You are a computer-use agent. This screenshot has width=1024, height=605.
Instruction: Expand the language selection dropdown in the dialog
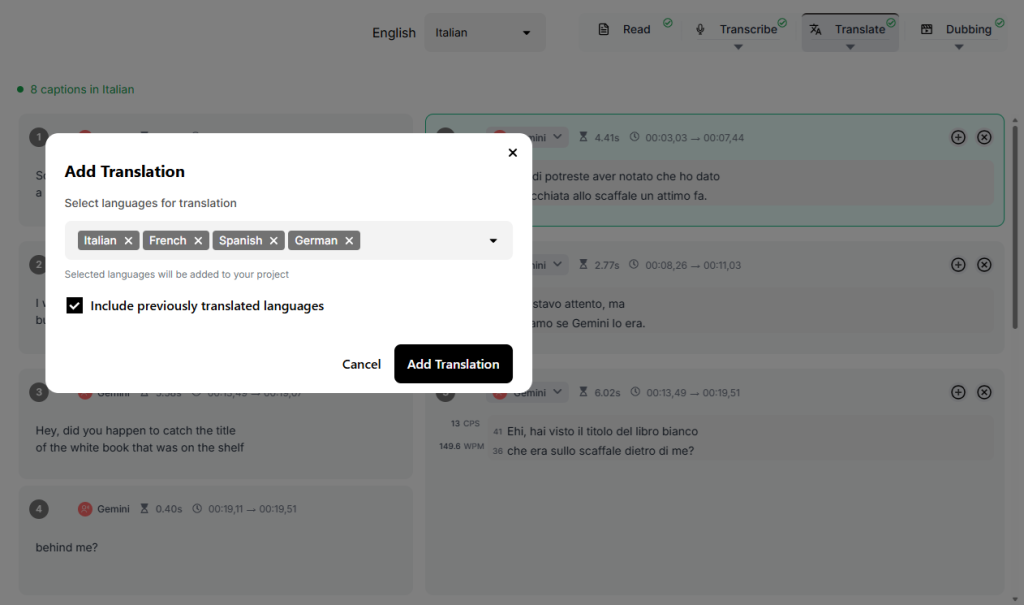coord(492,240)
